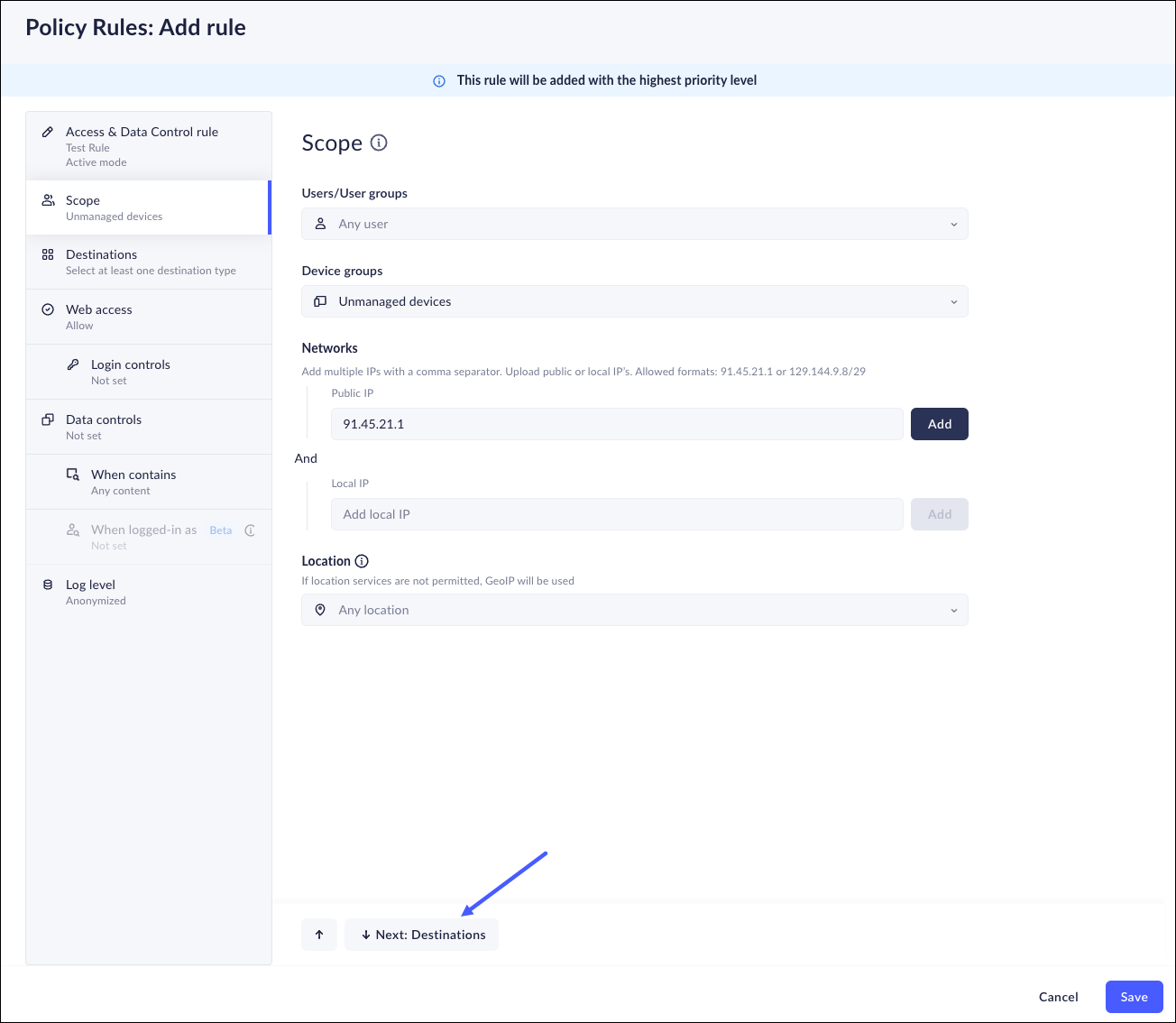Click the Web access checkmark icon
Screen dimensions: 1176x1023
coord(48,309)
